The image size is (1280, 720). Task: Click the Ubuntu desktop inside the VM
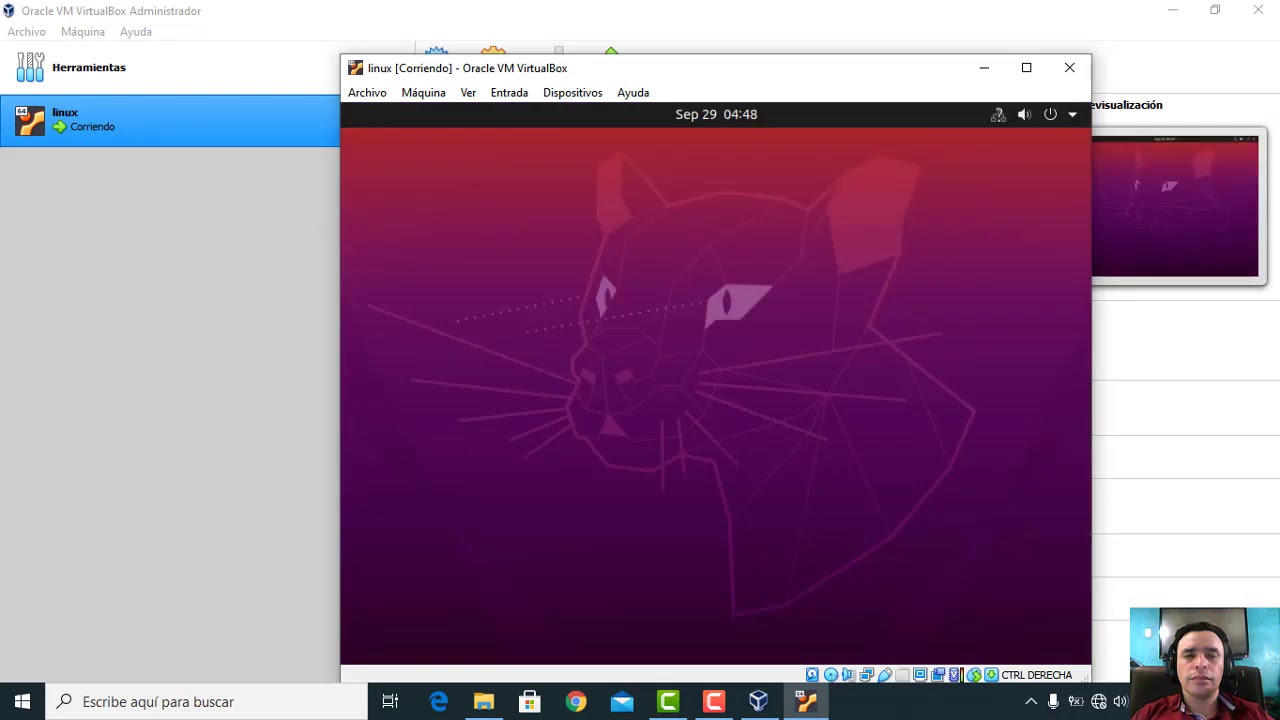pos(715,395)
